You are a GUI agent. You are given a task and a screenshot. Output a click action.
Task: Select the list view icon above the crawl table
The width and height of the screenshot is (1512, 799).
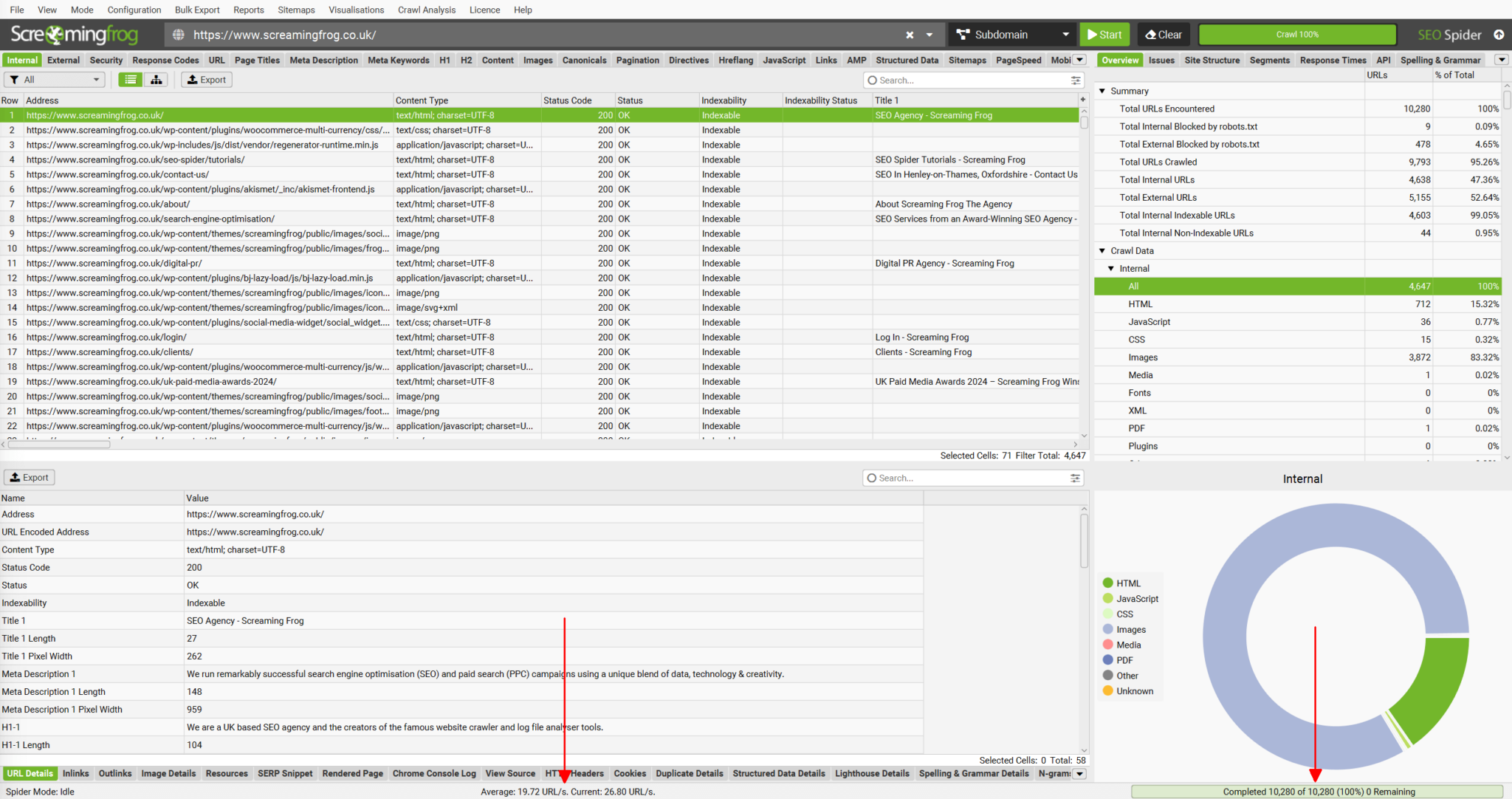click(x=130, y=80)
